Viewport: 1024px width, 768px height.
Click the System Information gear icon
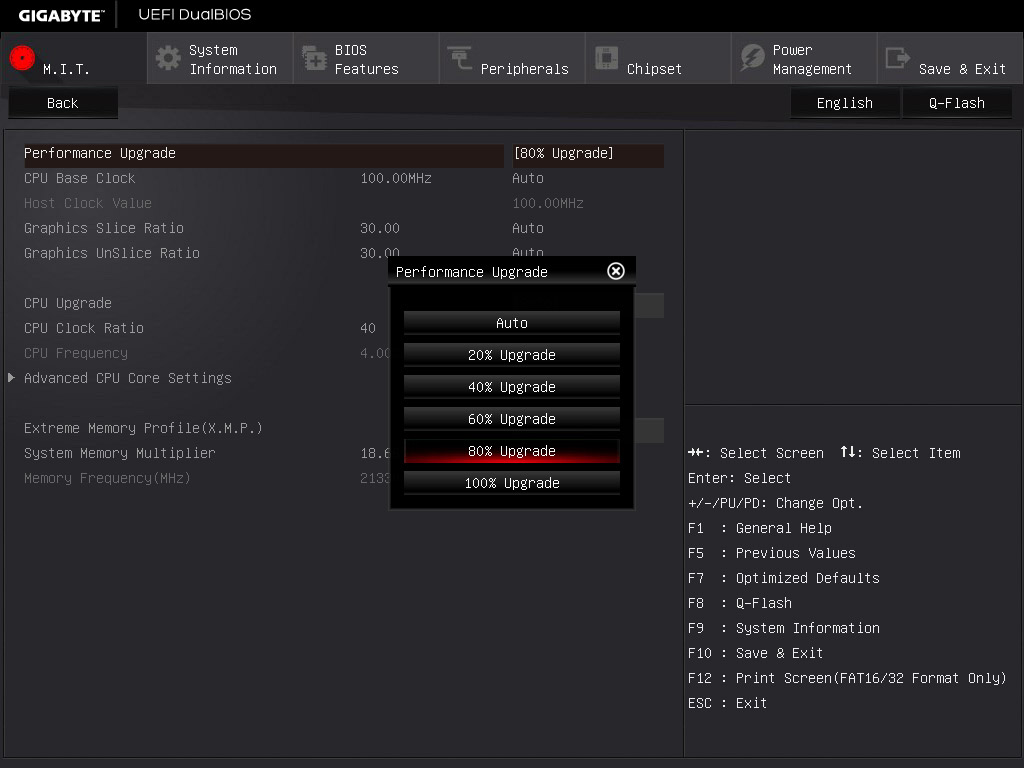[168, 58]
